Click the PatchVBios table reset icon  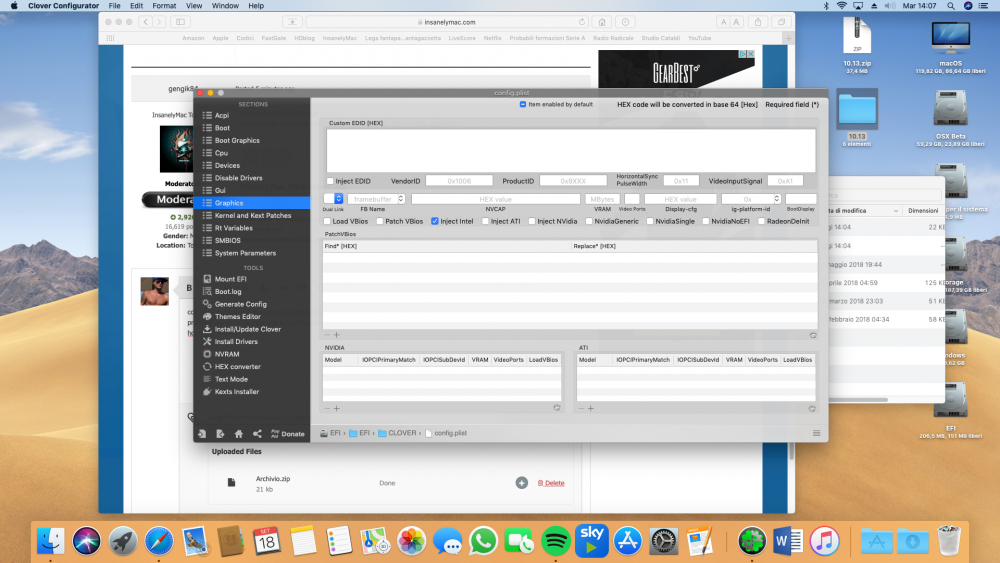point(813,335)
